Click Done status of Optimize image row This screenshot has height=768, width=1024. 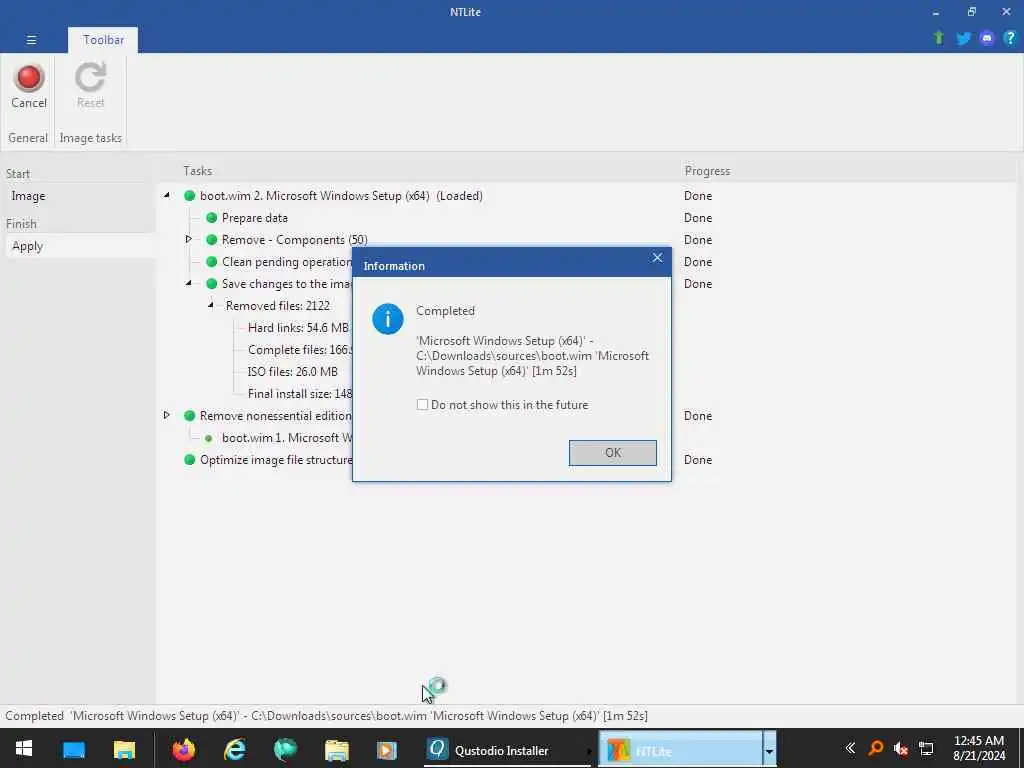point(697,460)
